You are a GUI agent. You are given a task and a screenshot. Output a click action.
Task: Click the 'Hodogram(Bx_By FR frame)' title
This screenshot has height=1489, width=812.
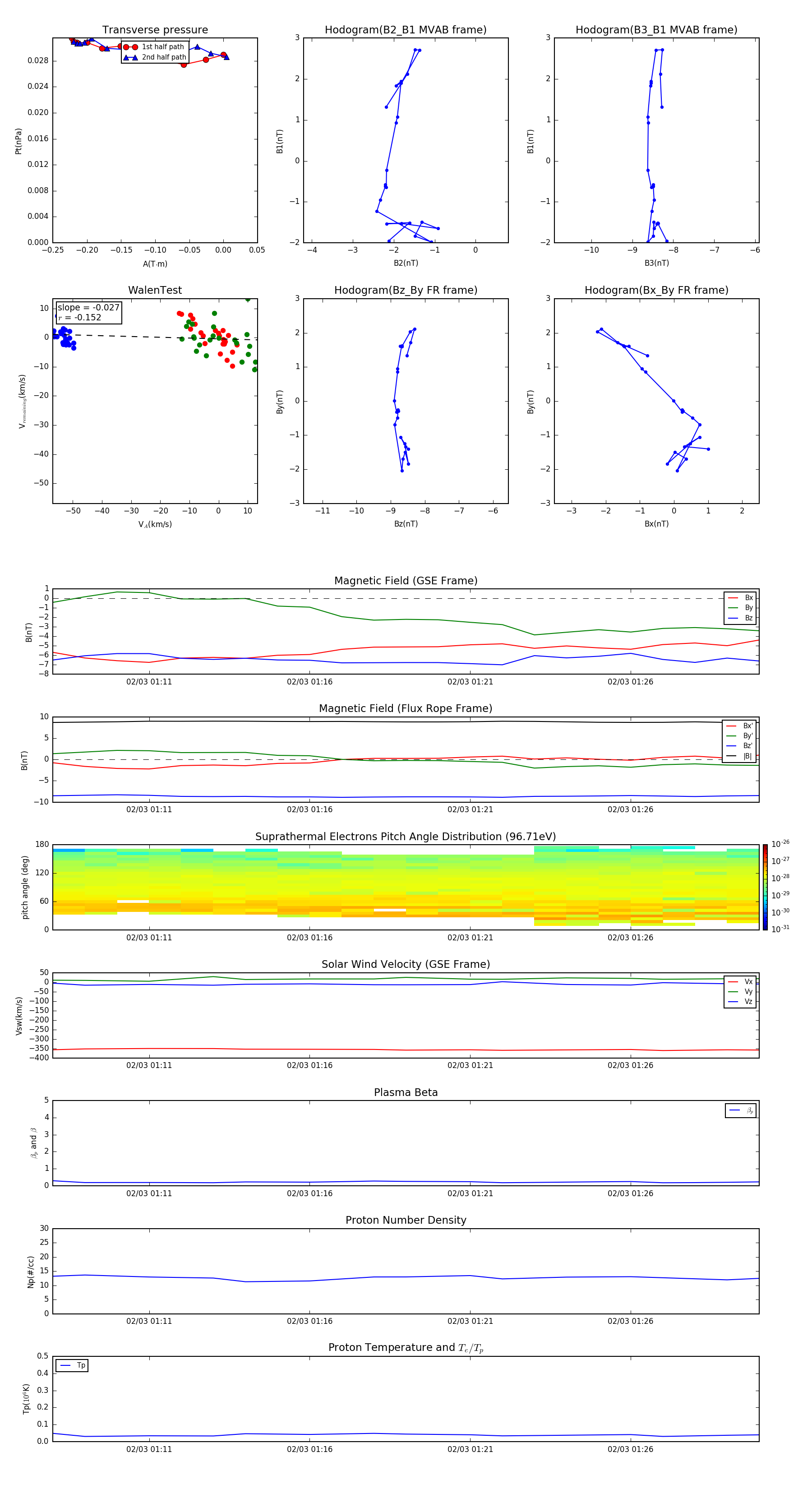pyautogui.click(x=656, y=290)
